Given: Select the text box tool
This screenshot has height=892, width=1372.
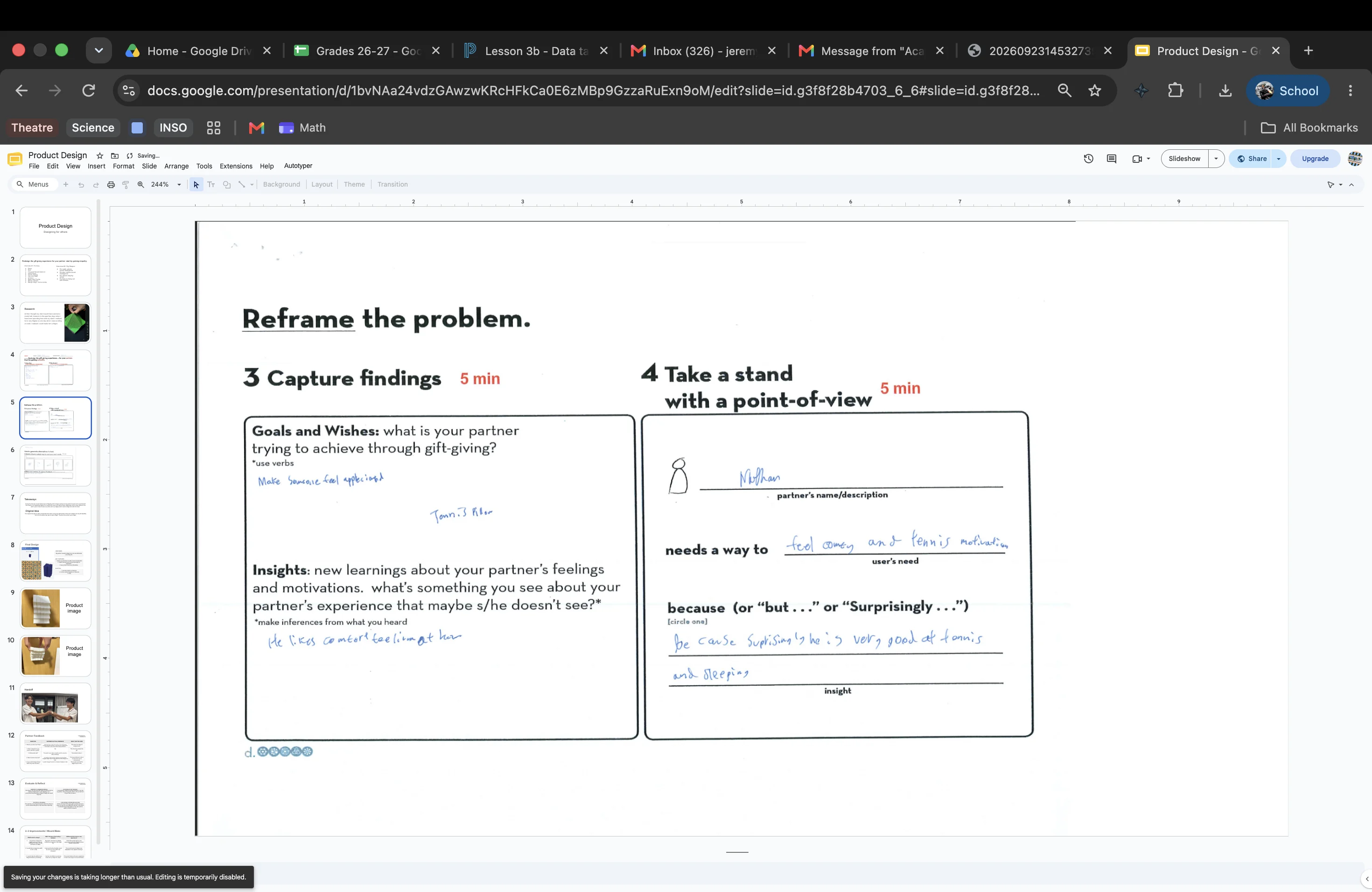Looking at the screenshot, I should point(211,184).
